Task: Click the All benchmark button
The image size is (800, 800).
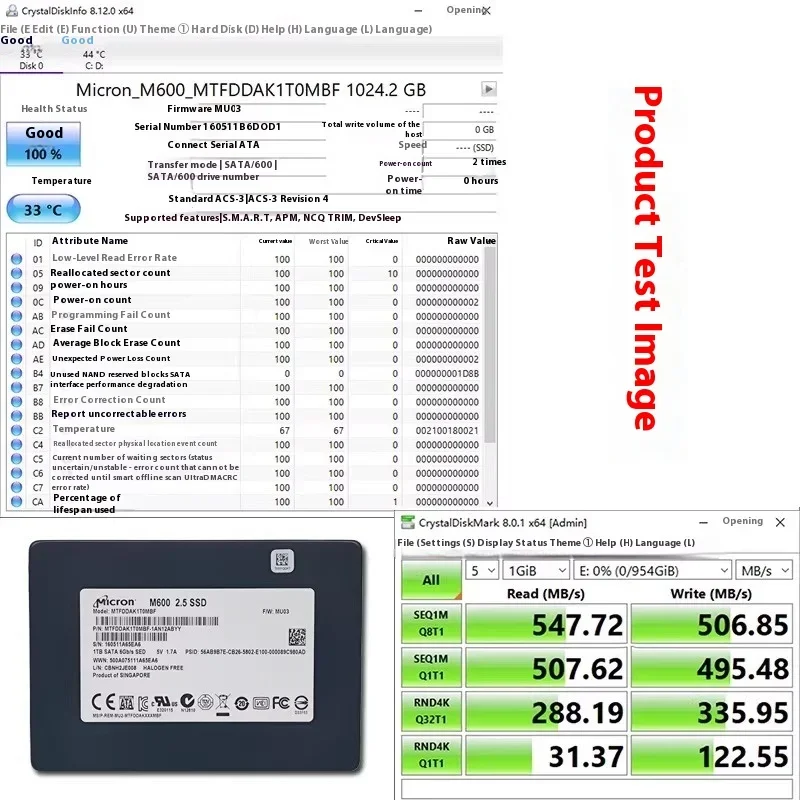Action: tap(431, 580)
